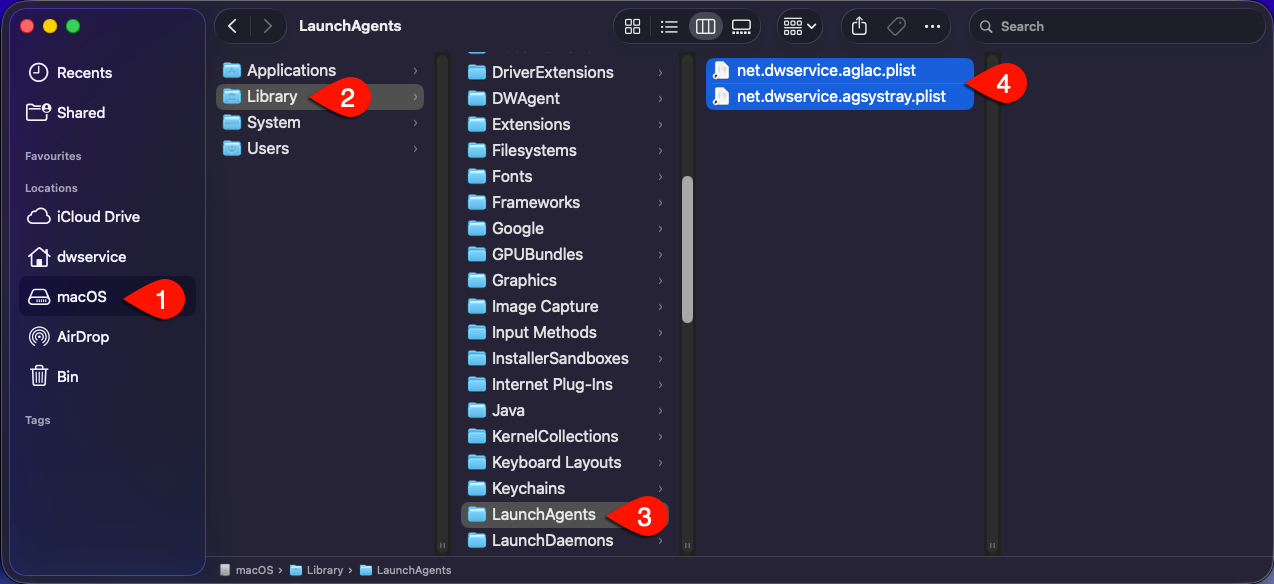Select the Filesystems folder
The image size is (1274, 584).
click(565, 150)
